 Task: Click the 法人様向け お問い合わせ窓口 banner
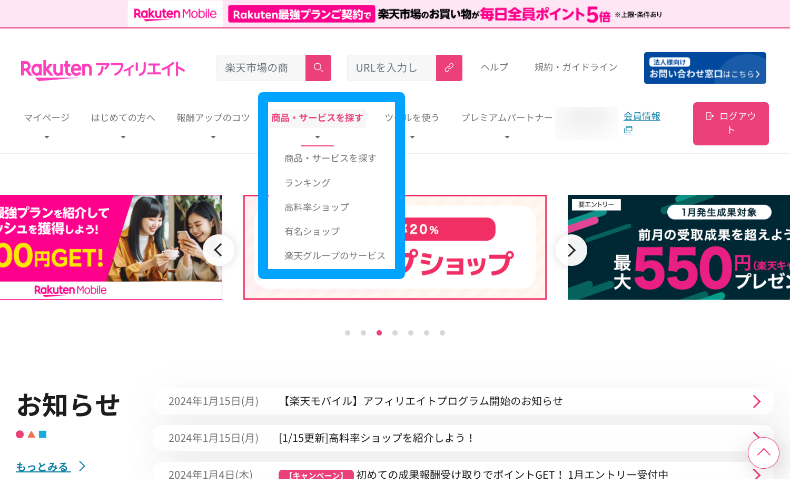click(705, 68)
